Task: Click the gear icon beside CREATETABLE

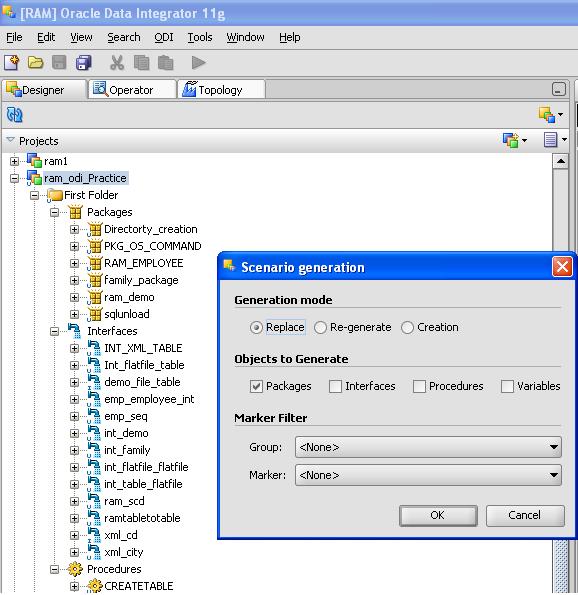Action: pyautogui.click(x=95, y=586)
